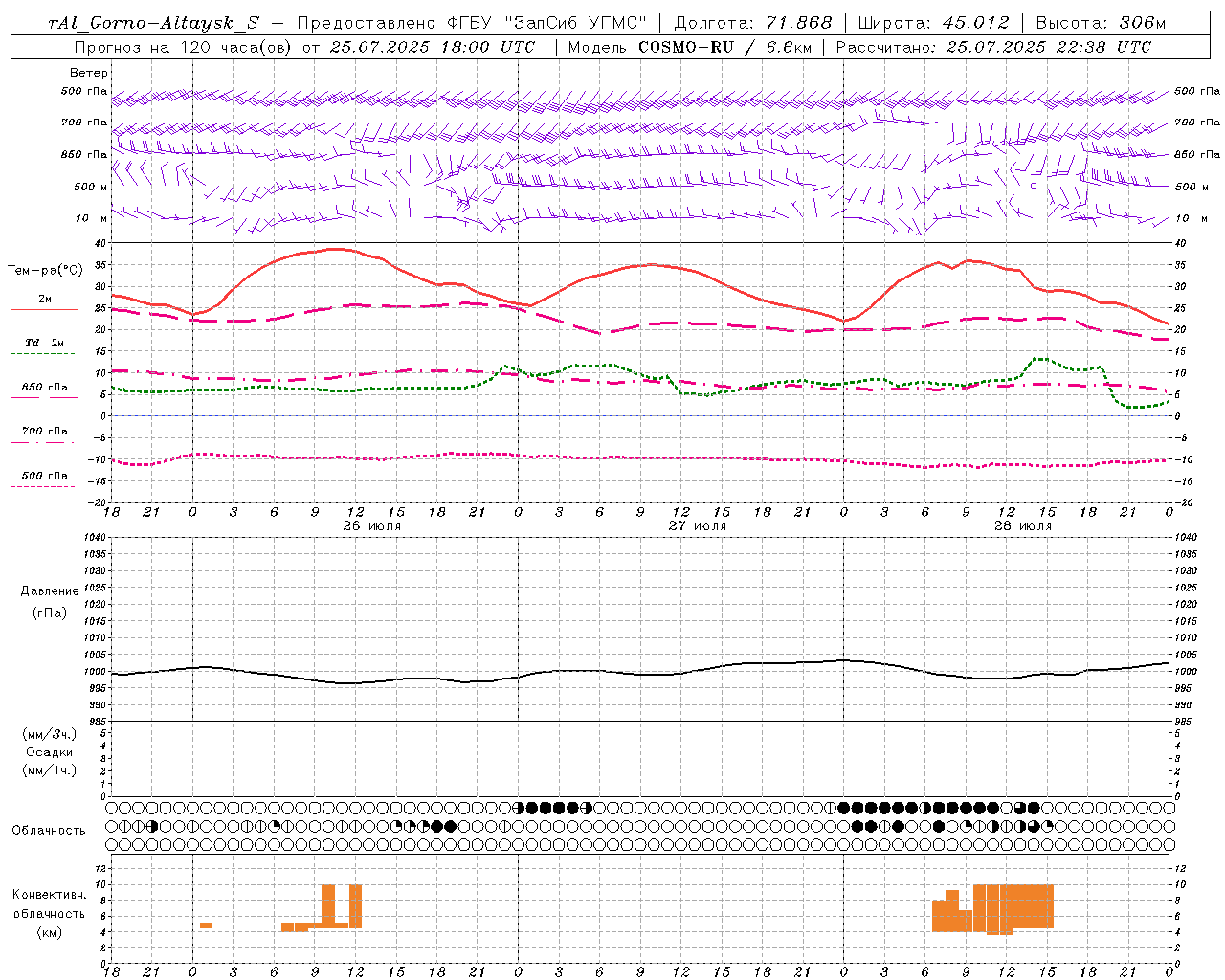
Task: Click the 27 июля date label
Action: [x=698, y=526]
